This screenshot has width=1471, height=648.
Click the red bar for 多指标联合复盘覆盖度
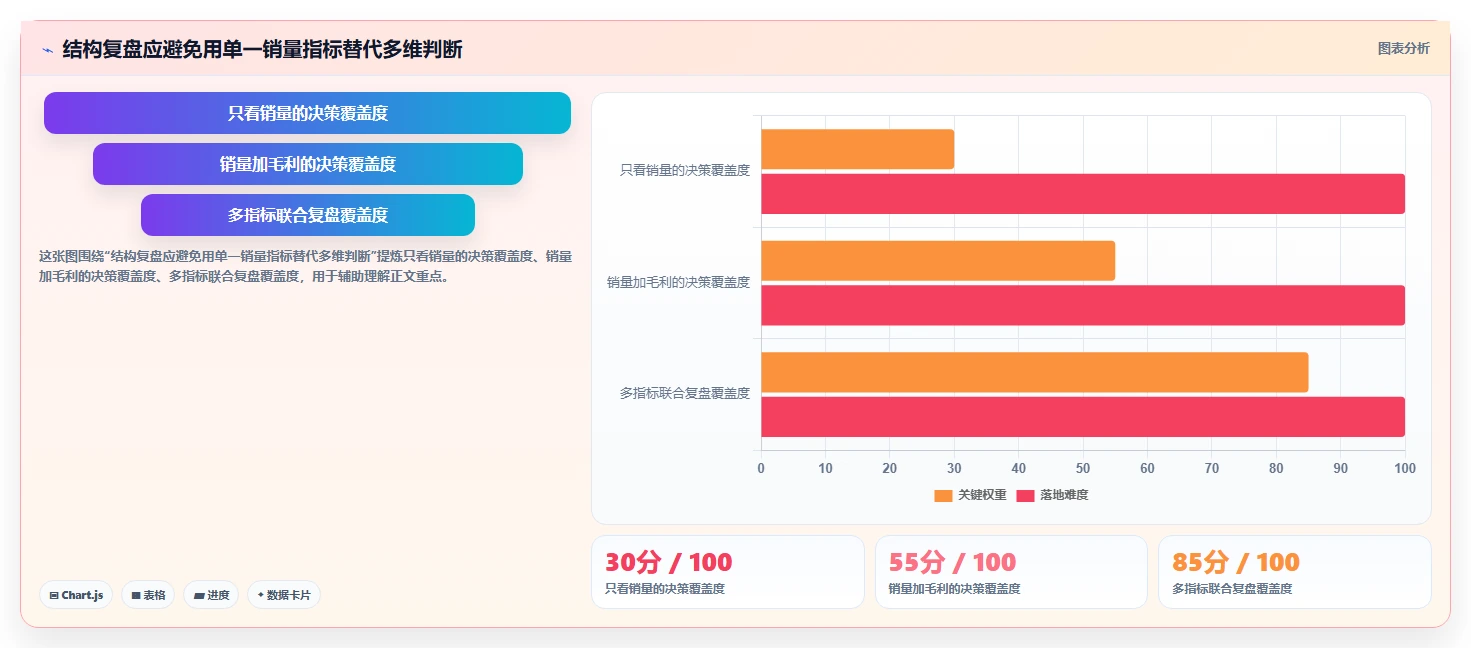[x=1083, y=417]
